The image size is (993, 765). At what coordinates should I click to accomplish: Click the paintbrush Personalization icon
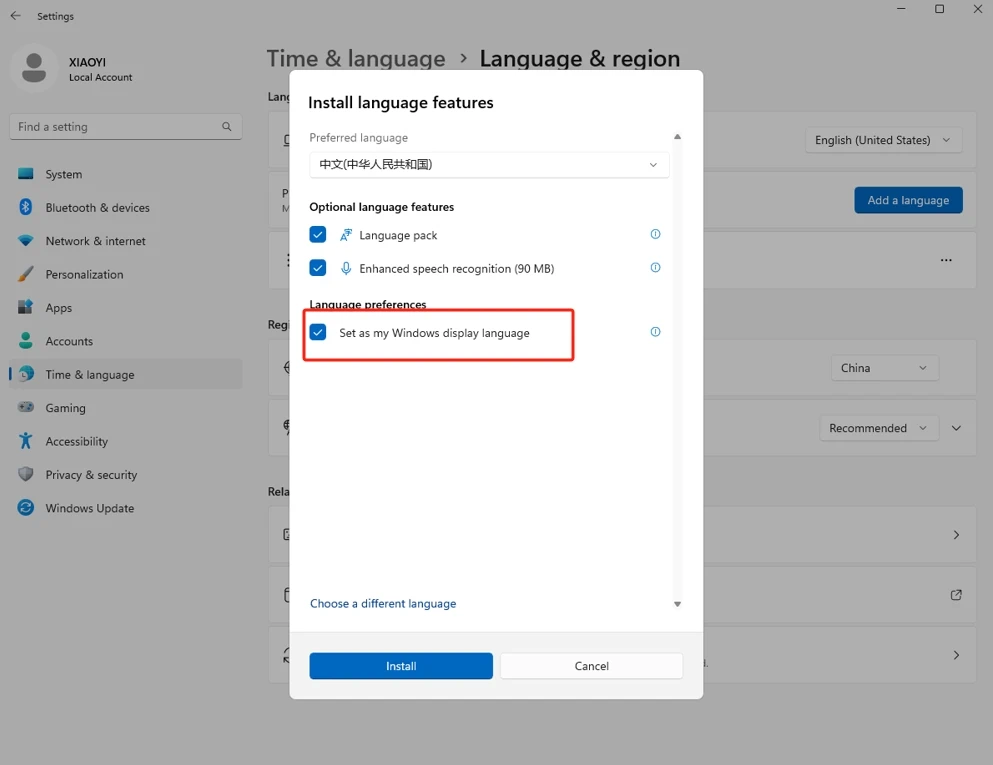[25, 274]
